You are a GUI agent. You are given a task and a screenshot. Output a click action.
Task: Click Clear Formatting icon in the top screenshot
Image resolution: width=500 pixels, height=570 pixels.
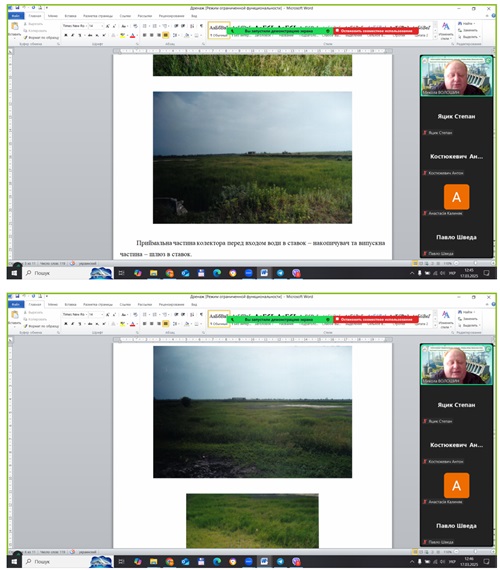pyautogui.click(x=135, y=26)
